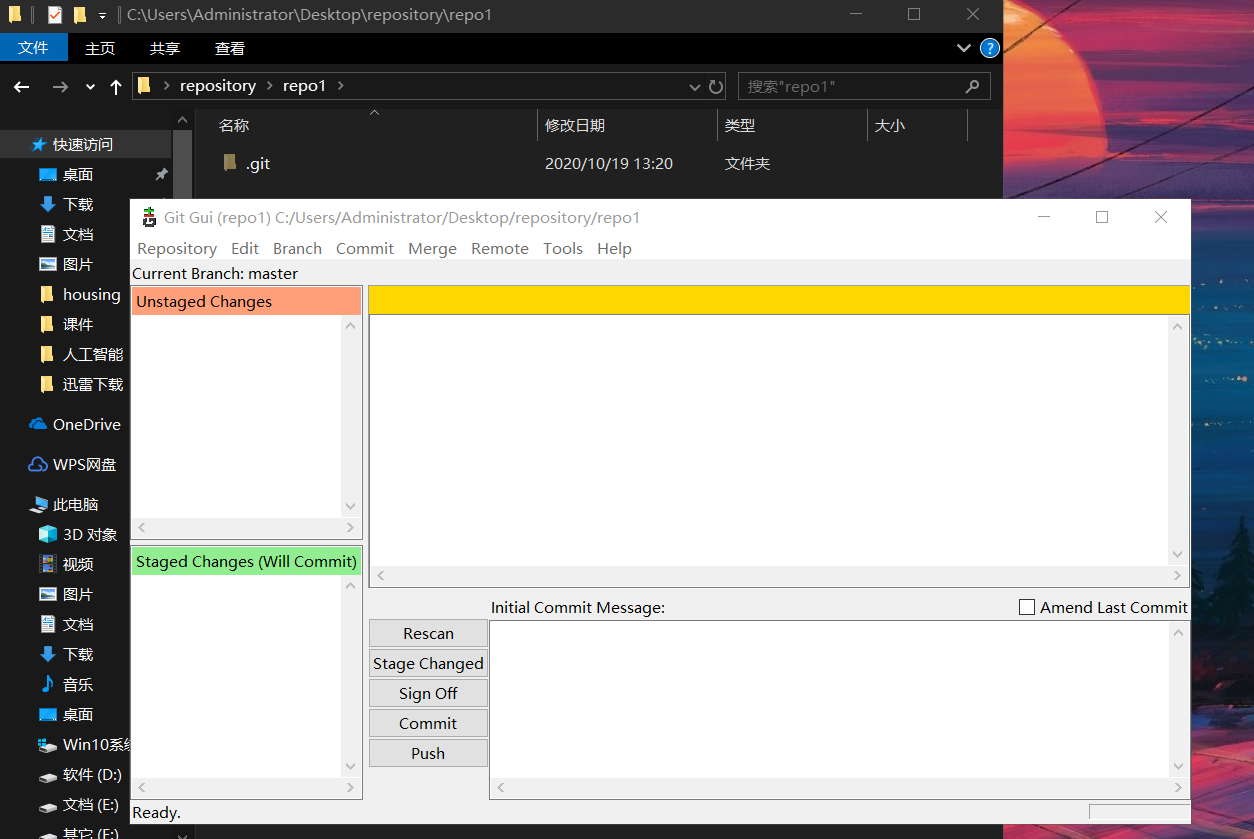Select the Unstaged Changes header

(x=246, y=301)
